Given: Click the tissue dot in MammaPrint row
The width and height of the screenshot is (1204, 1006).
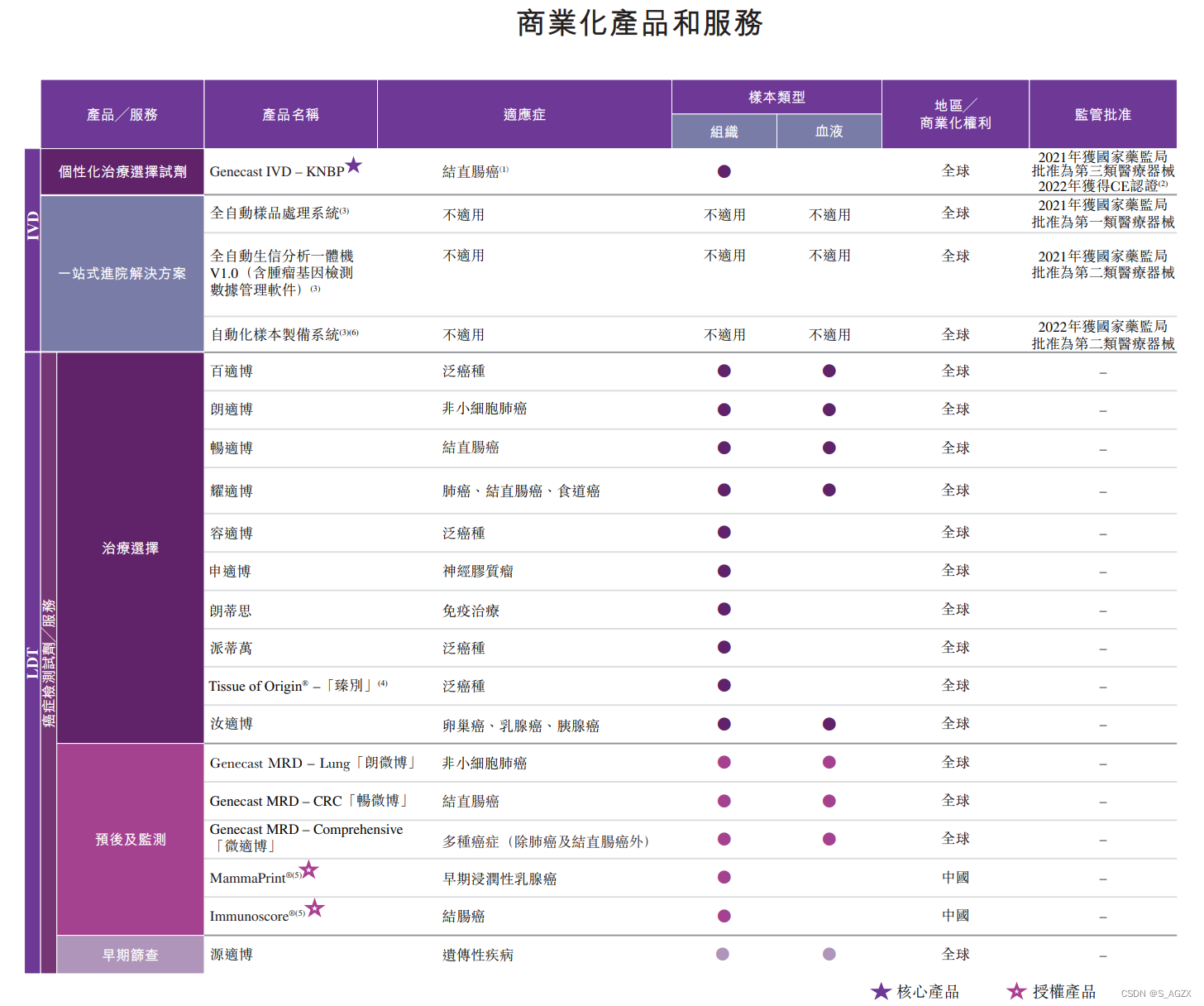Looking at the screenshot, I should pos(724,877).
